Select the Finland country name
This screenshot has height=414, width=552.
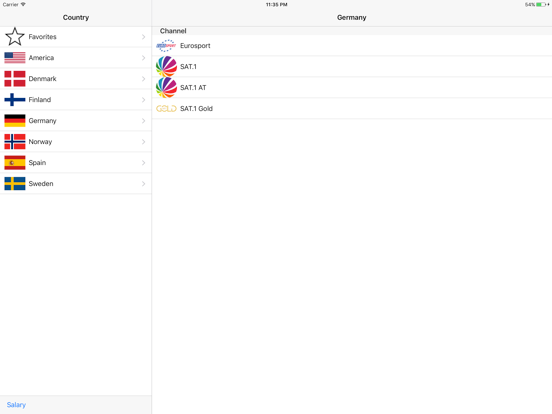40,100
